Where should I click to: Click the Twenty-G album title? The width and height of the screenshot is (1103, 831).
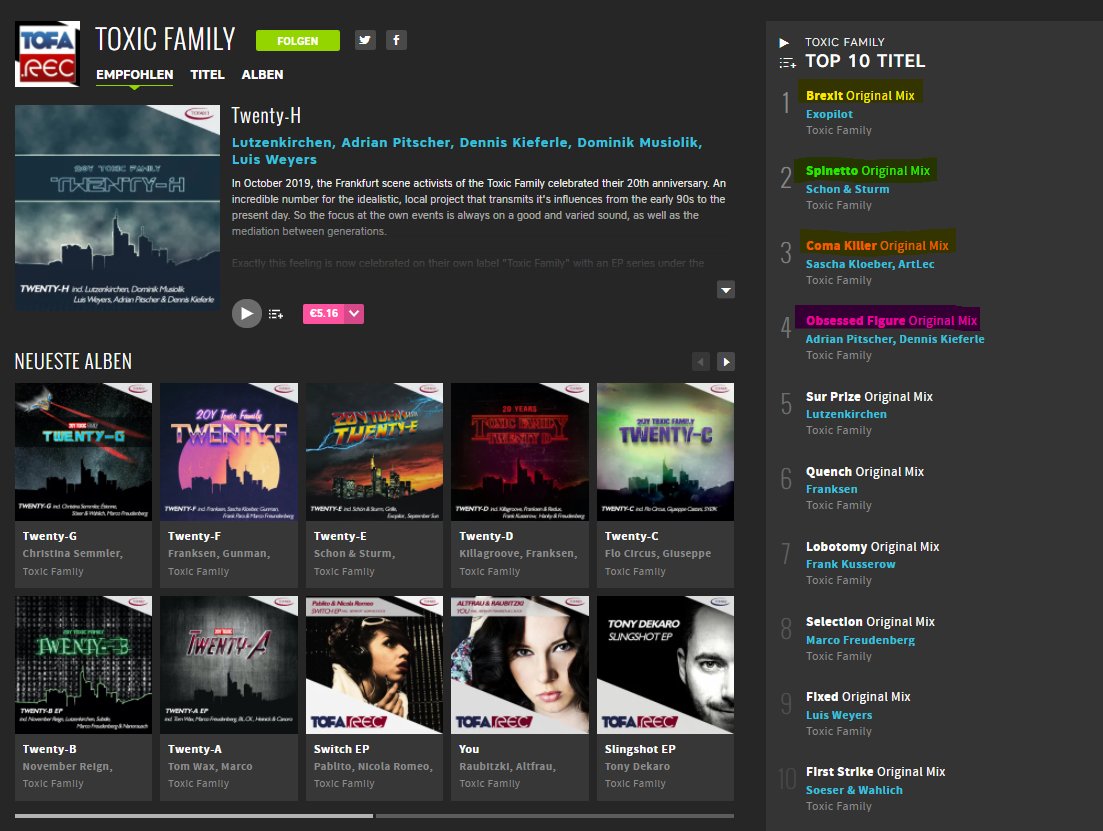[x=50, y=536]
